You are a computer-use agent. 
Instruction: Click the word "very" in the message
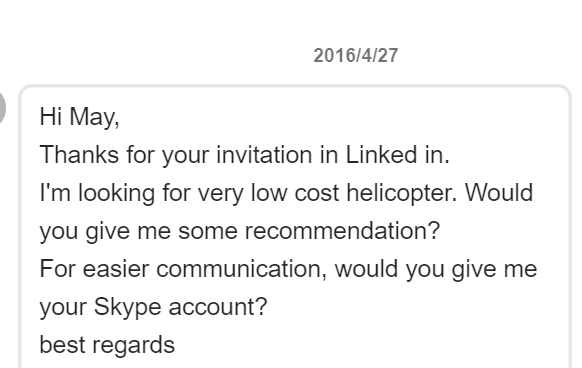point(220,194)
